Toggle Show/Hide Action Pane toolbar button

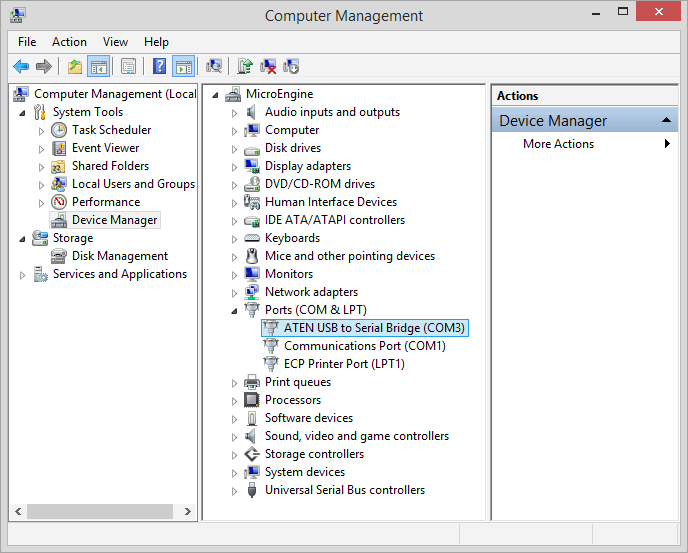183,67
